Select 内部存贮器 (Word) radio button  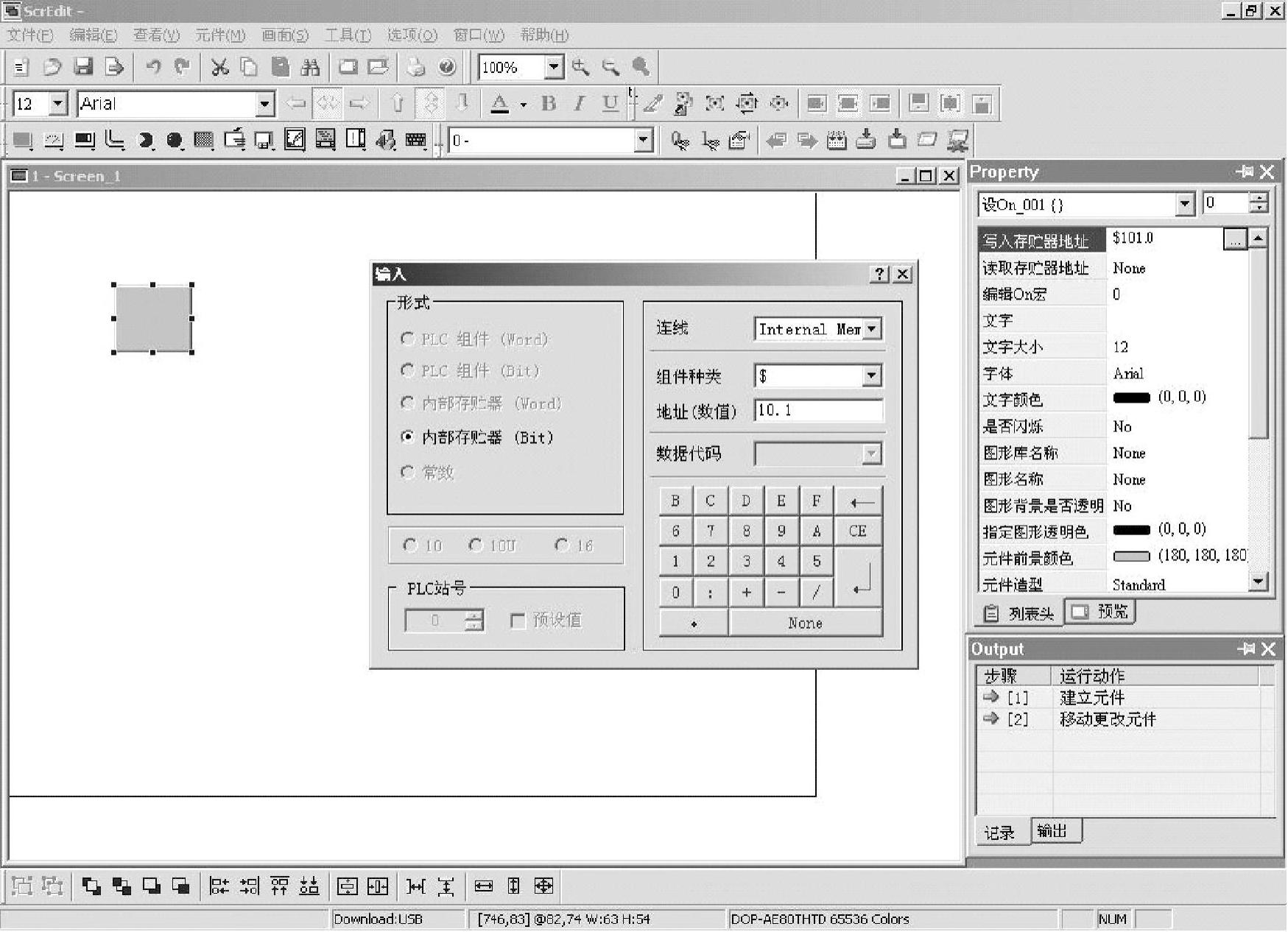coord(407,403)
